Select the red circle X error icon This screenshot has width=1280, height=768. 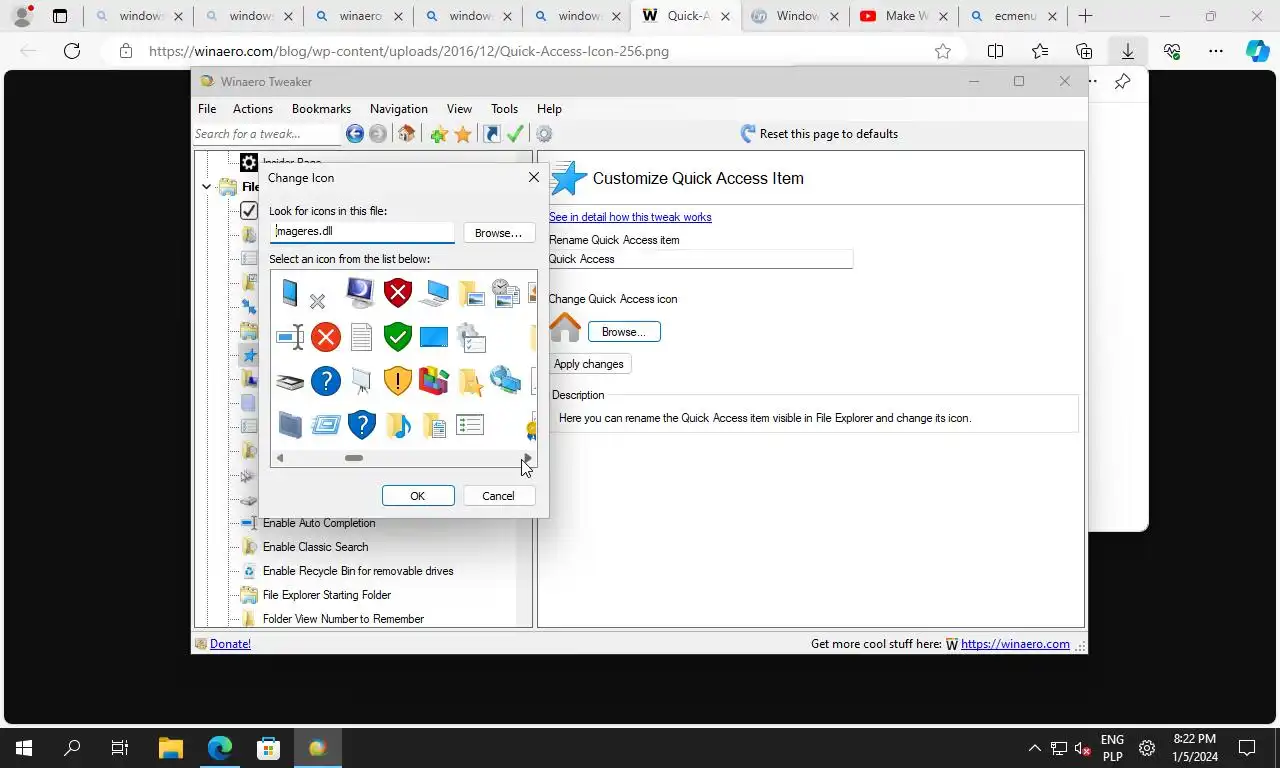click(326, 337)
